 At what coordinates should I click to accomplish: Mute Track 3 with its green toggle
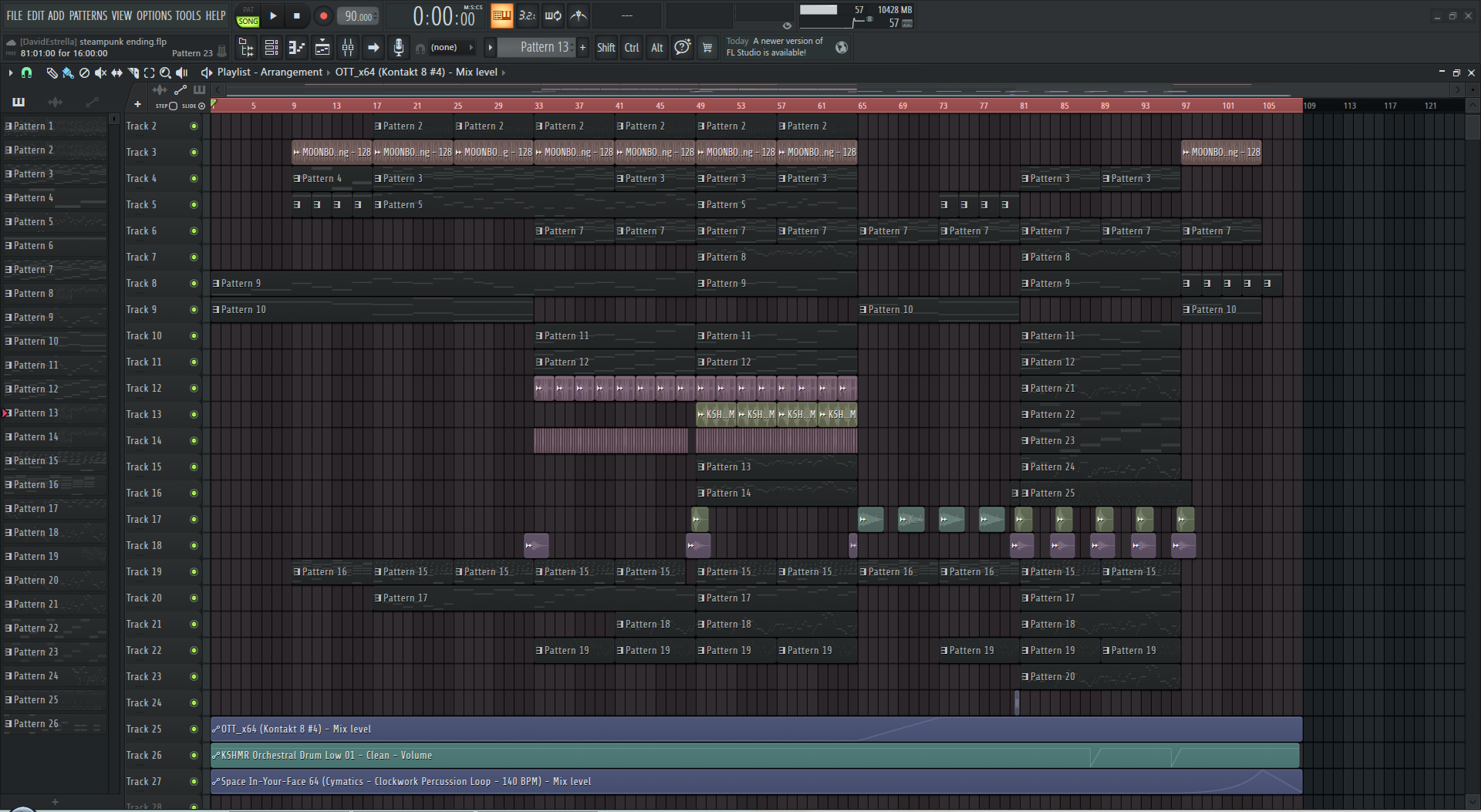point(194,153)
